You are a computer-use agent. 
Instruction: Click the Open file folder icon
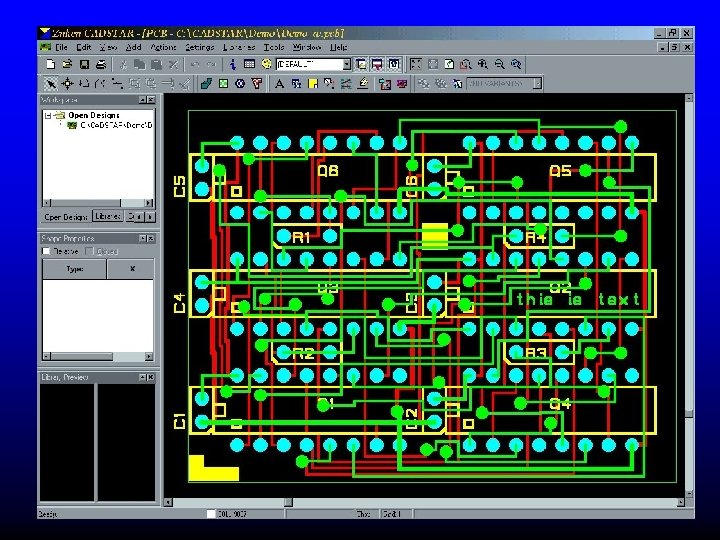68,64
